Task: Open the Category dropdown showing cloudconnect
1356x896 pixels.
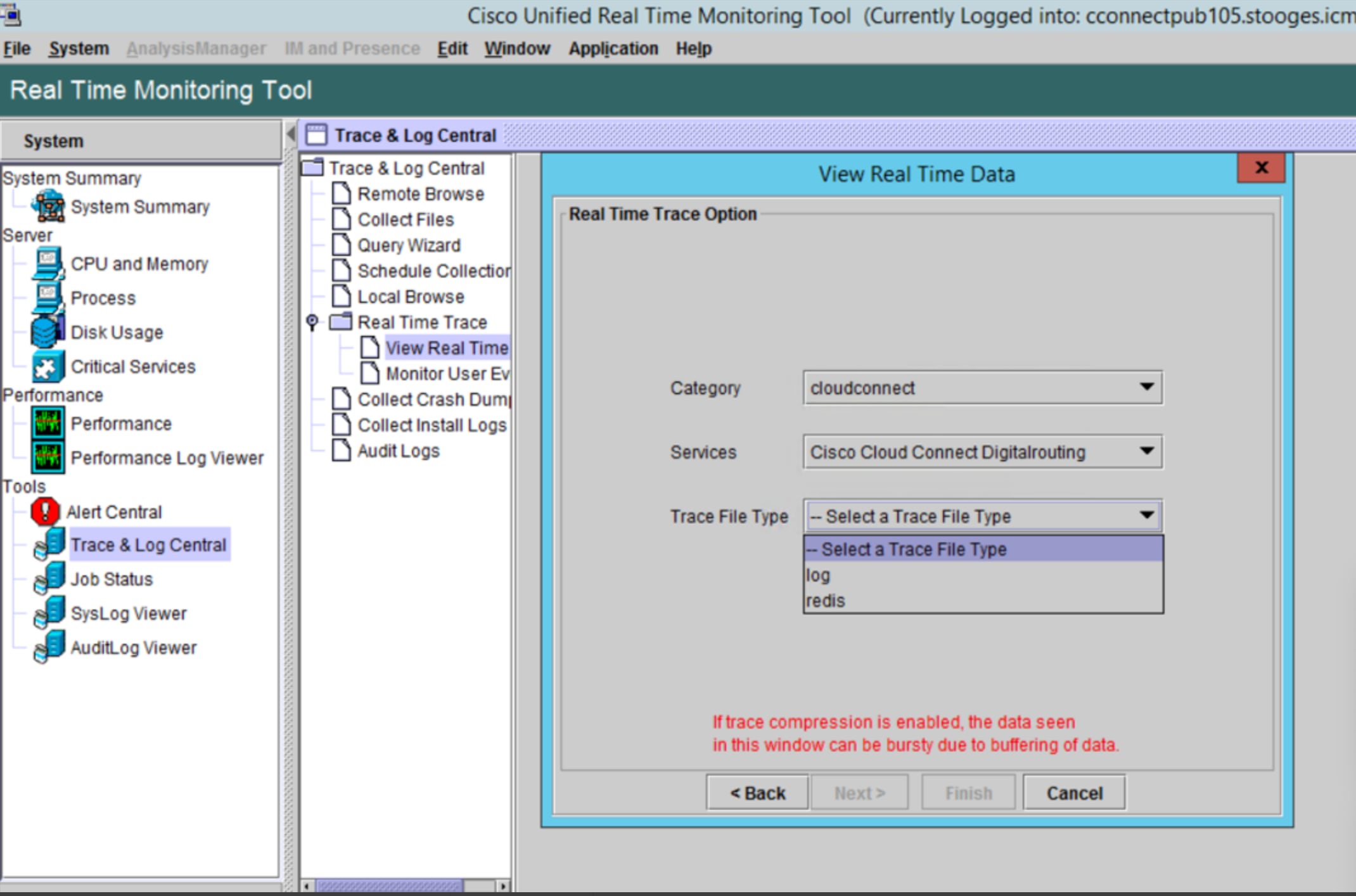Action: pos(982,388)
